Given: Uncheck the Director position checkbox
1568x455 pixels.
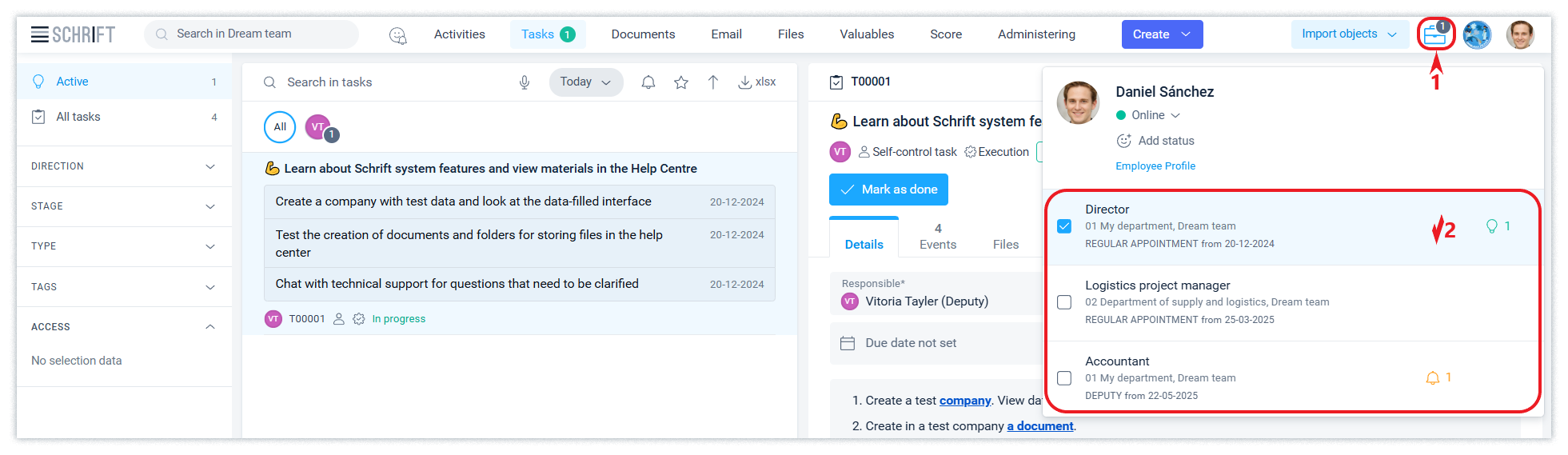Looking at the screenshot, I should pos(1064,226).
